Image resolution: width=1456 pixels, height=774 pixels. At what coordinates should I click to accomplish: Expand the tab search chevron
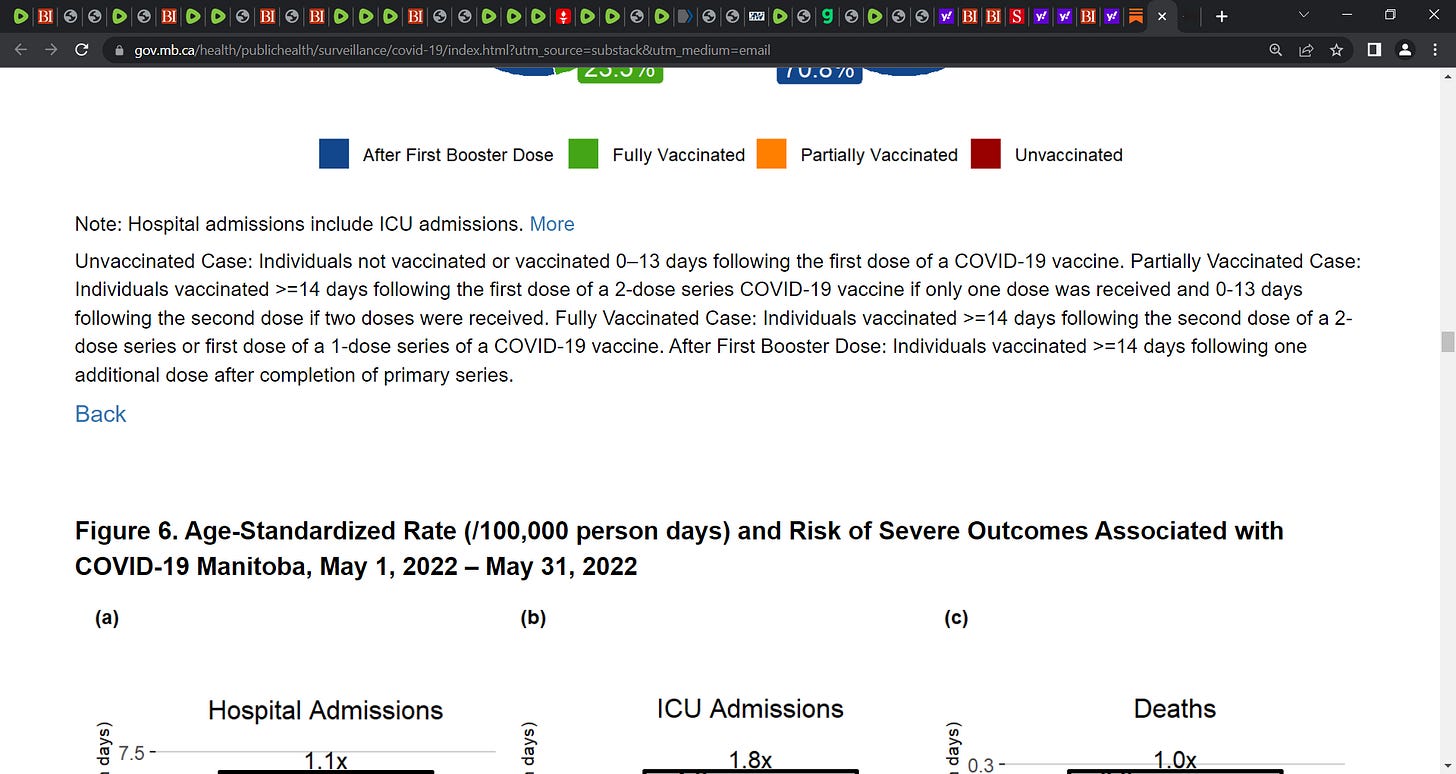(x=1303, y=16)
